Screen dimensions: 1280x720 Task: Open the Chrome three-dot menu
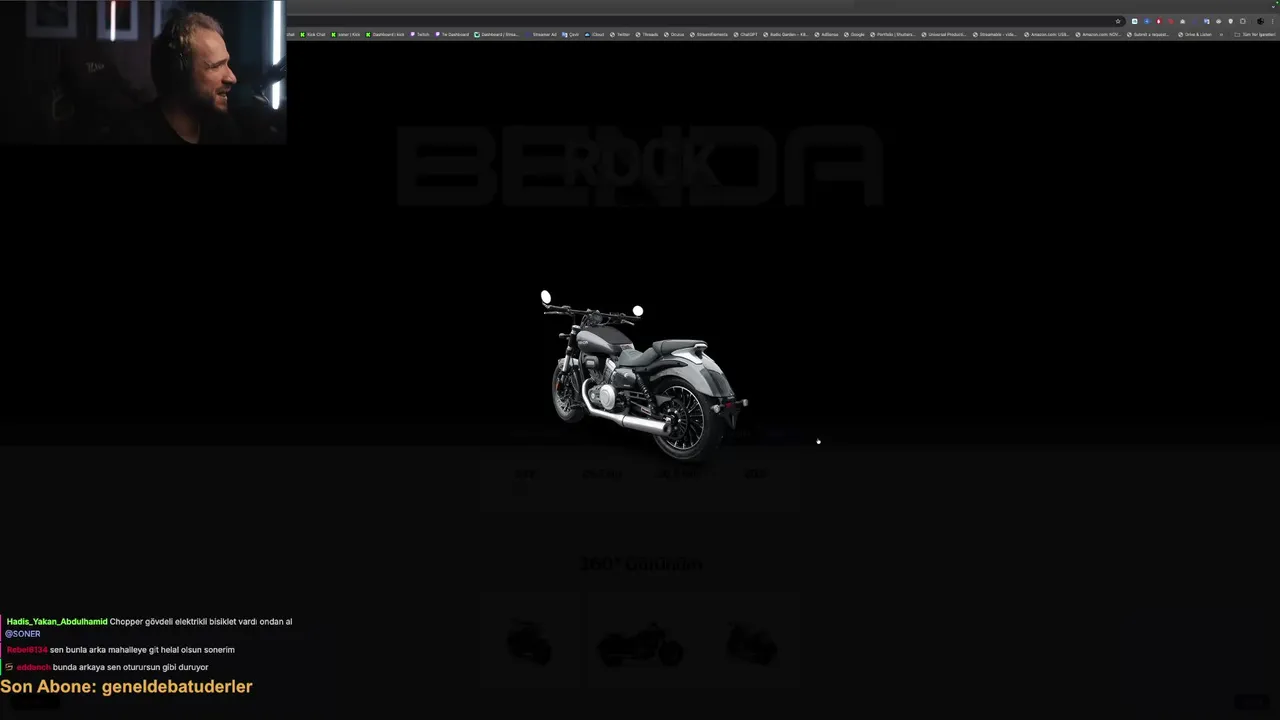(x=1273, y=21)
